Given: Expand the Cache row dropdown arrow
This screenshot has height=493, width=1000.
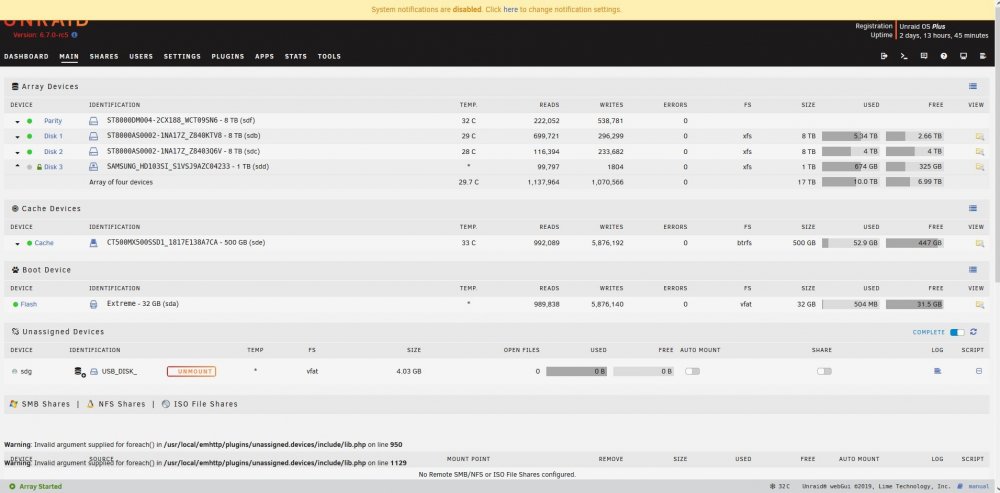Looking at the screenshot, I should (18, 244).
